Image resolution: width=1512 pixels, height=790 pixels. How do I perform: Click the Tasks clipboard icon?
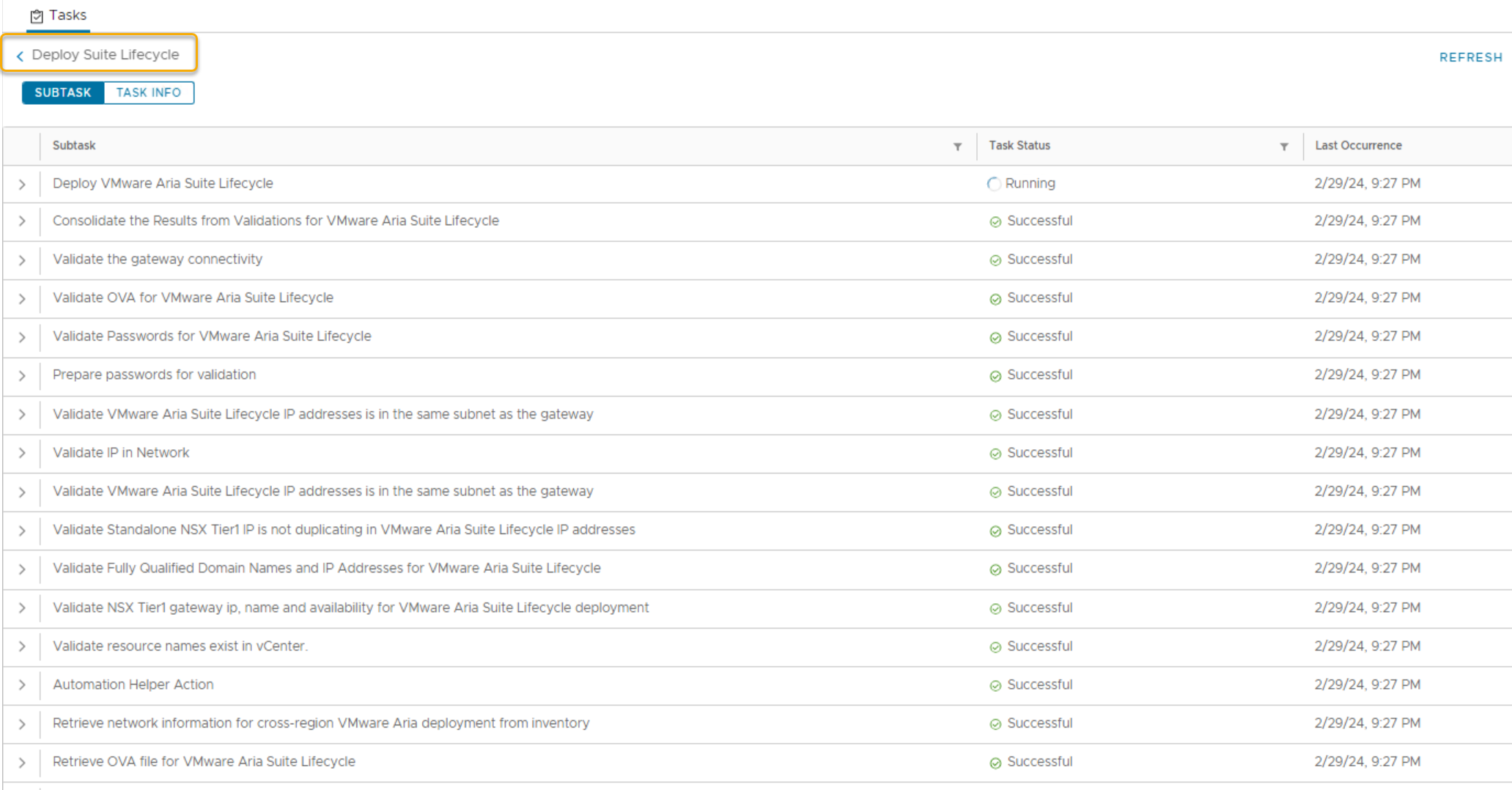[x=37, y=16]
